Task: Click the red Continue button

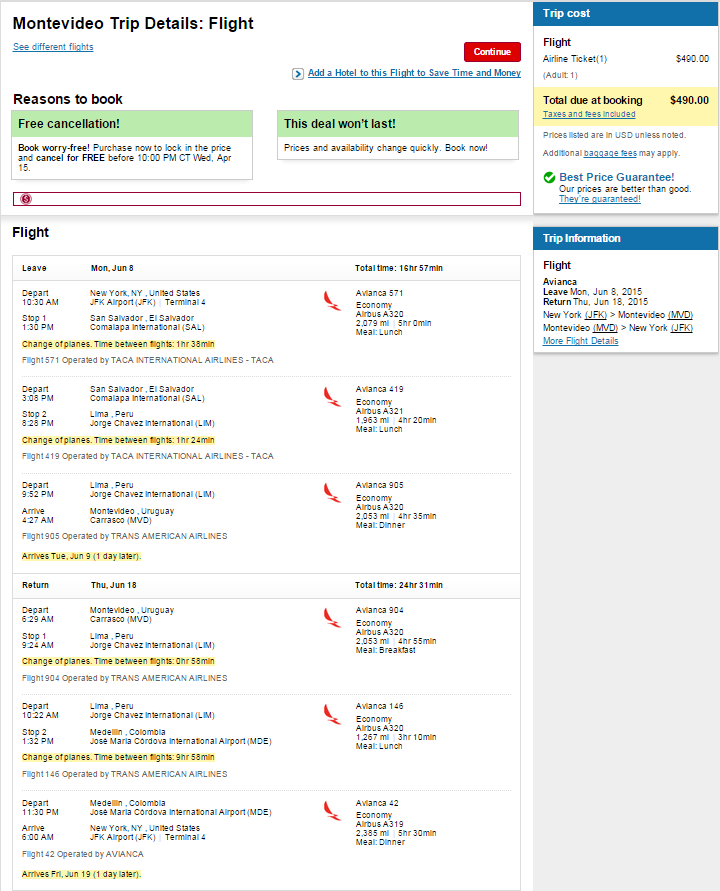Action: (x=492, y=52)
